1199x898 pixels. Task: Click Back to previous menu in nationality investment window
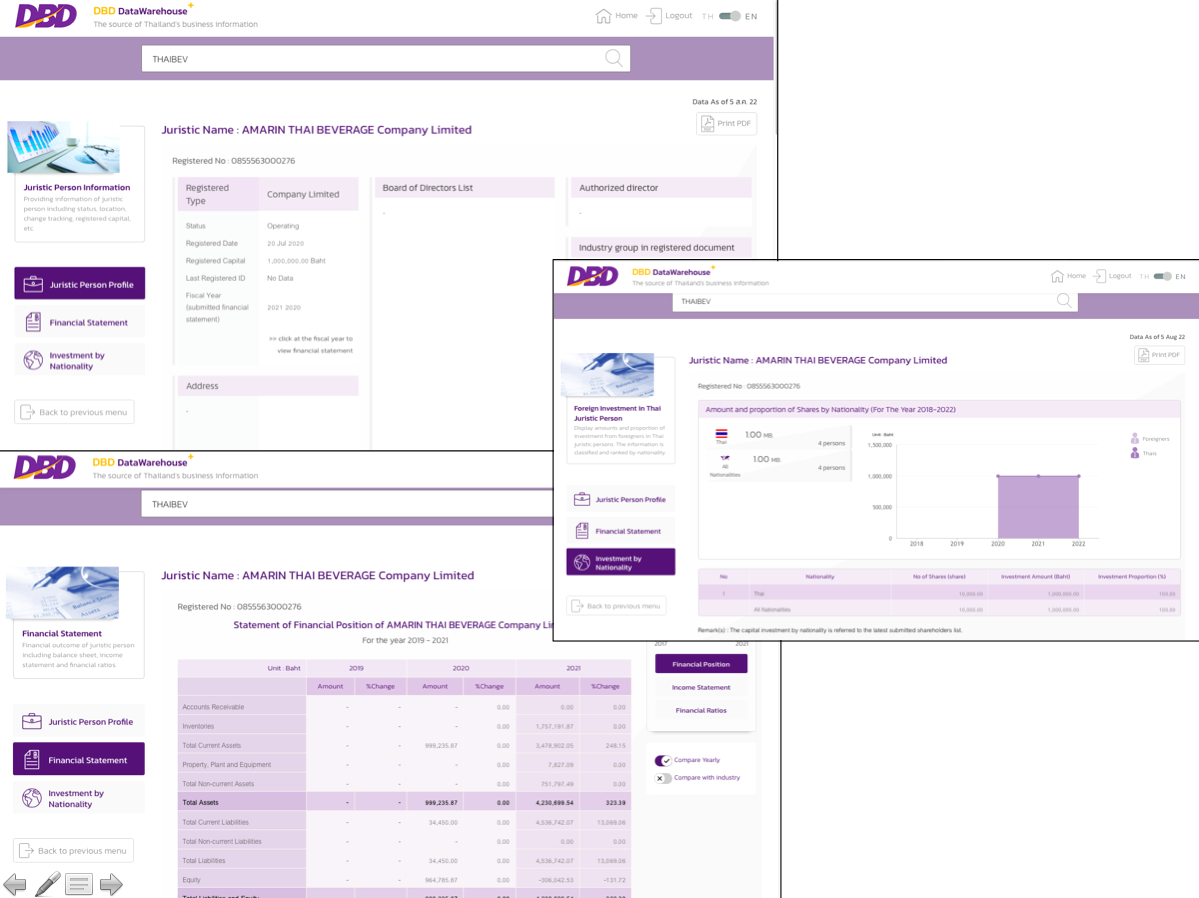coord(616,606)
